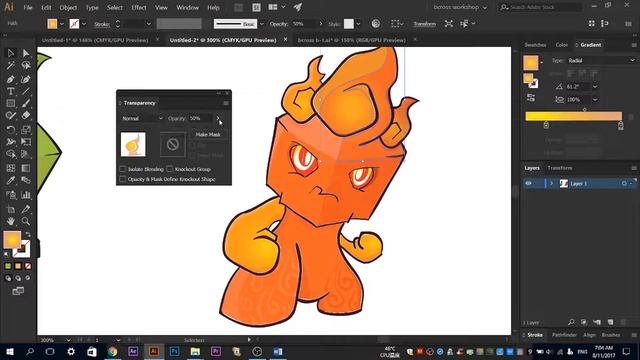Click artwork thumbnail in Transparency panel
Image resolution: width=640 pixels, height=360 pixels.
pyautogui.click(x=133, y=144)
